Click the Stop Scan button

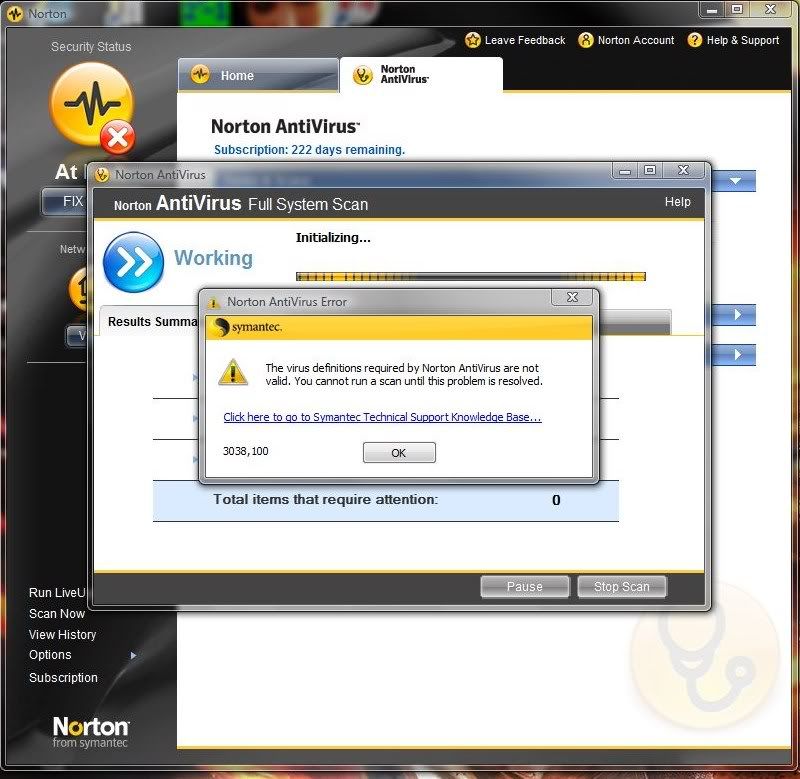[621, 587]
